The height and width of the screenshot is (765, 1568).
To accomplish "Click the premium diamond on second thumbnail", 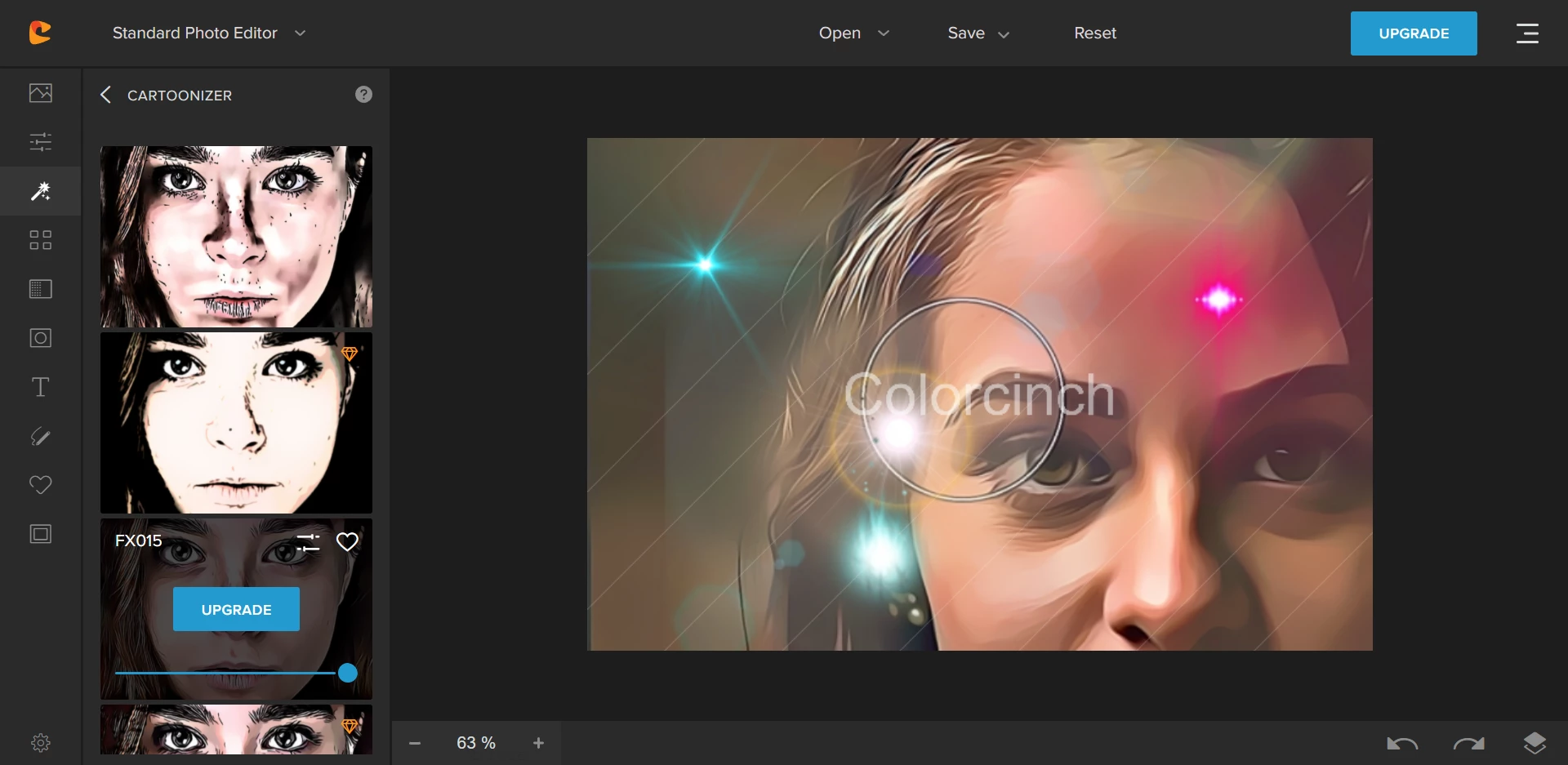I will (x=350, y=354).
